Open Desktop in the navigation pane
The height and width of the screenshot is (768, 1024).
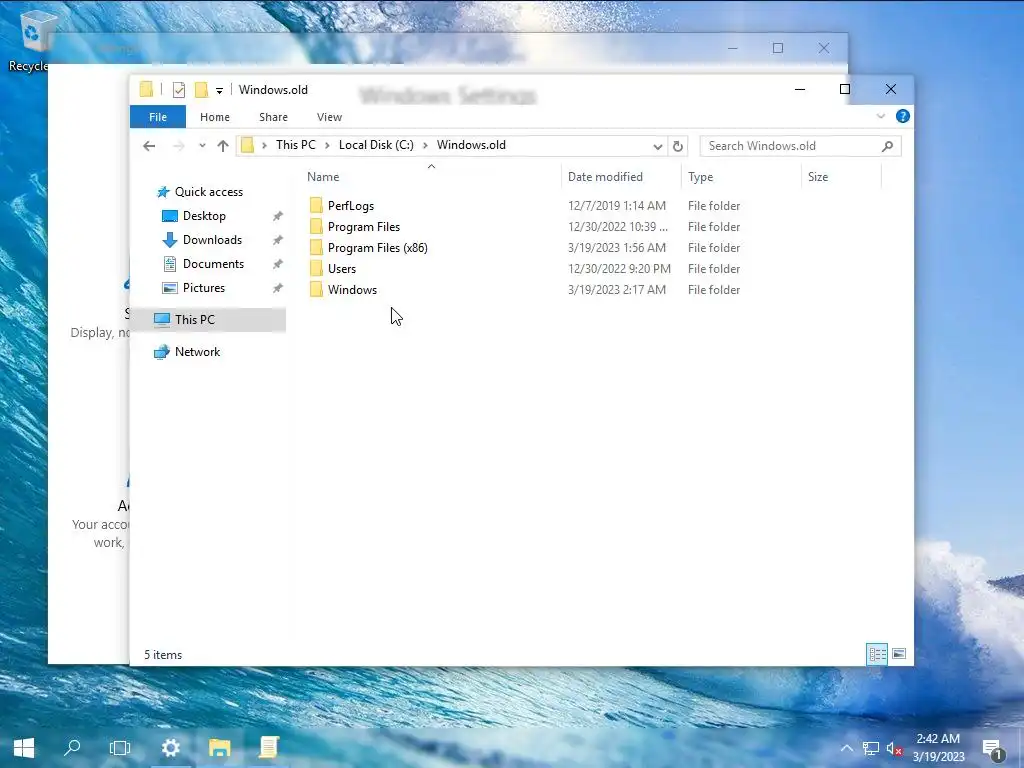coord(204,216)
